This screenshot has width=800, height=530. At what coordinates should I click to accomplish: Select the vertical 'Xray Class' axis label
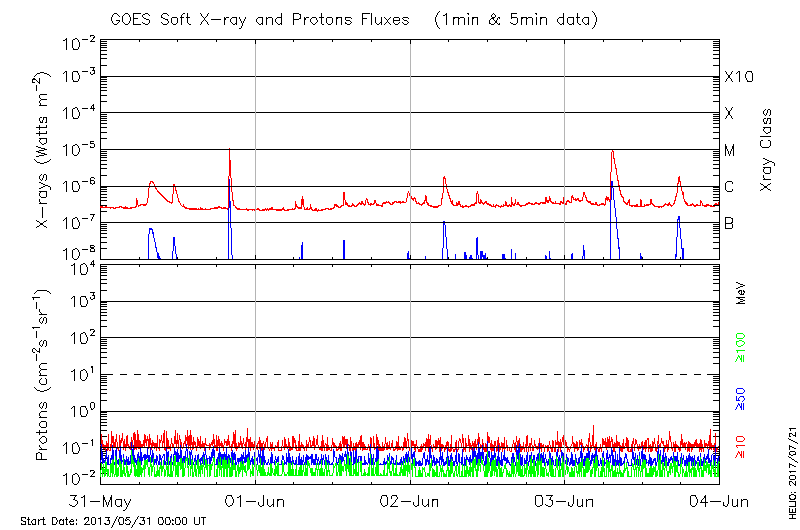(767, 150)
